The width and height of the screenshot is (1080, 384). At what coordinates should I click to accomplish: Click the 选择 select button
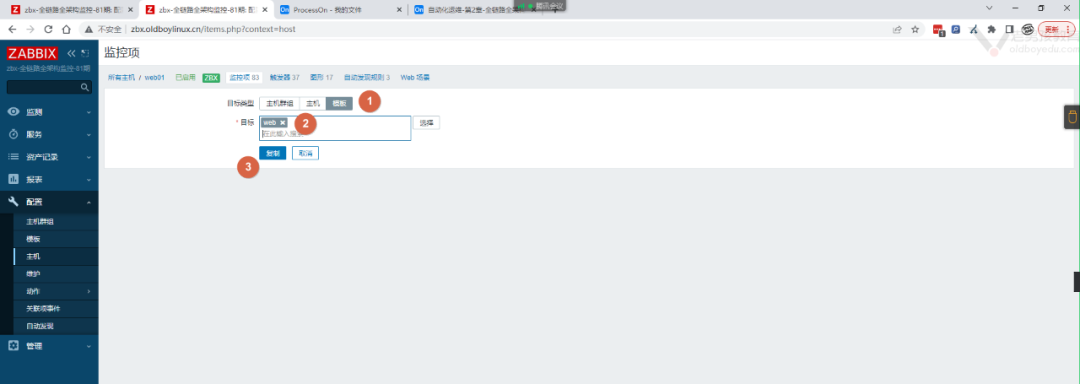427,123
